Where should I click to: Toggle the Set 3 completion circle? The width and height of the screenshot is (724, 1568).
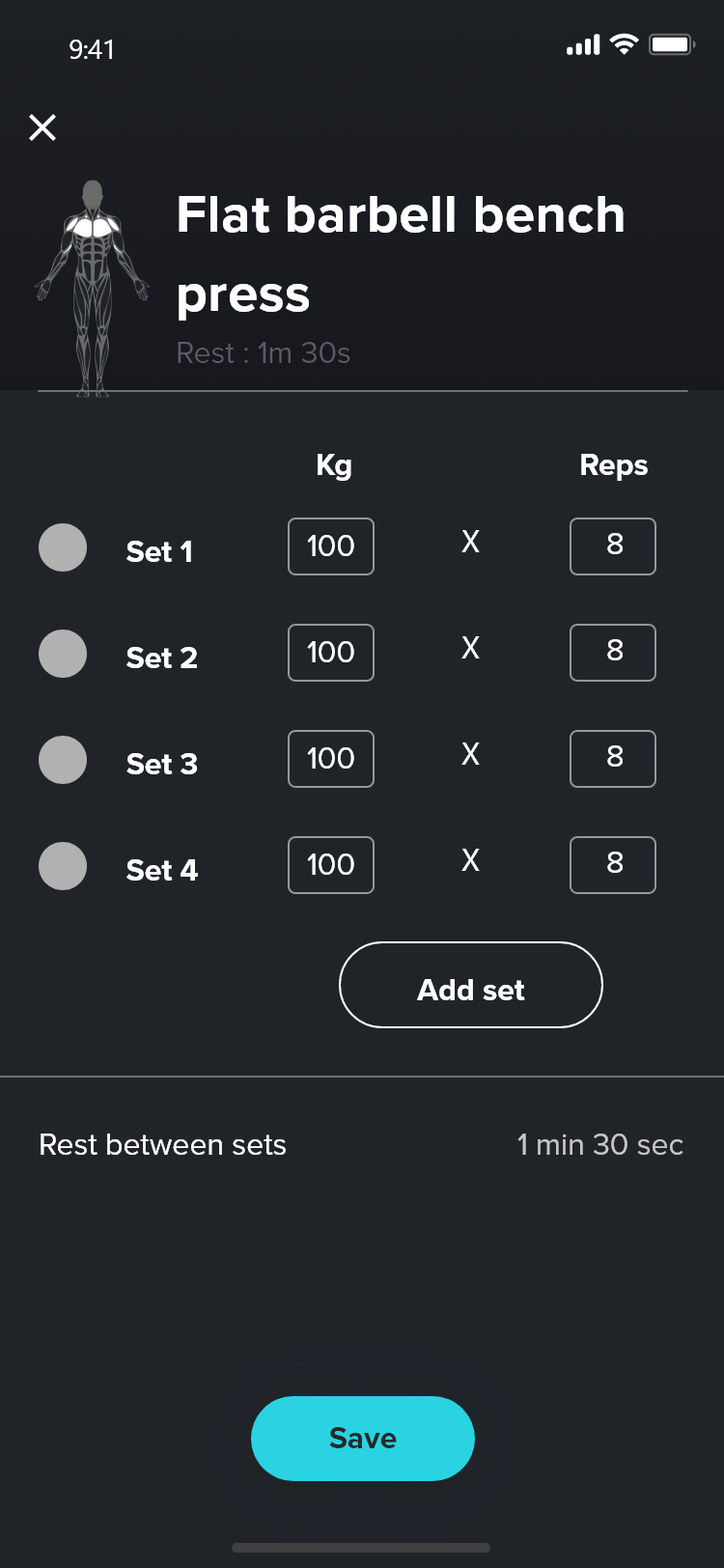pos(63,760)
